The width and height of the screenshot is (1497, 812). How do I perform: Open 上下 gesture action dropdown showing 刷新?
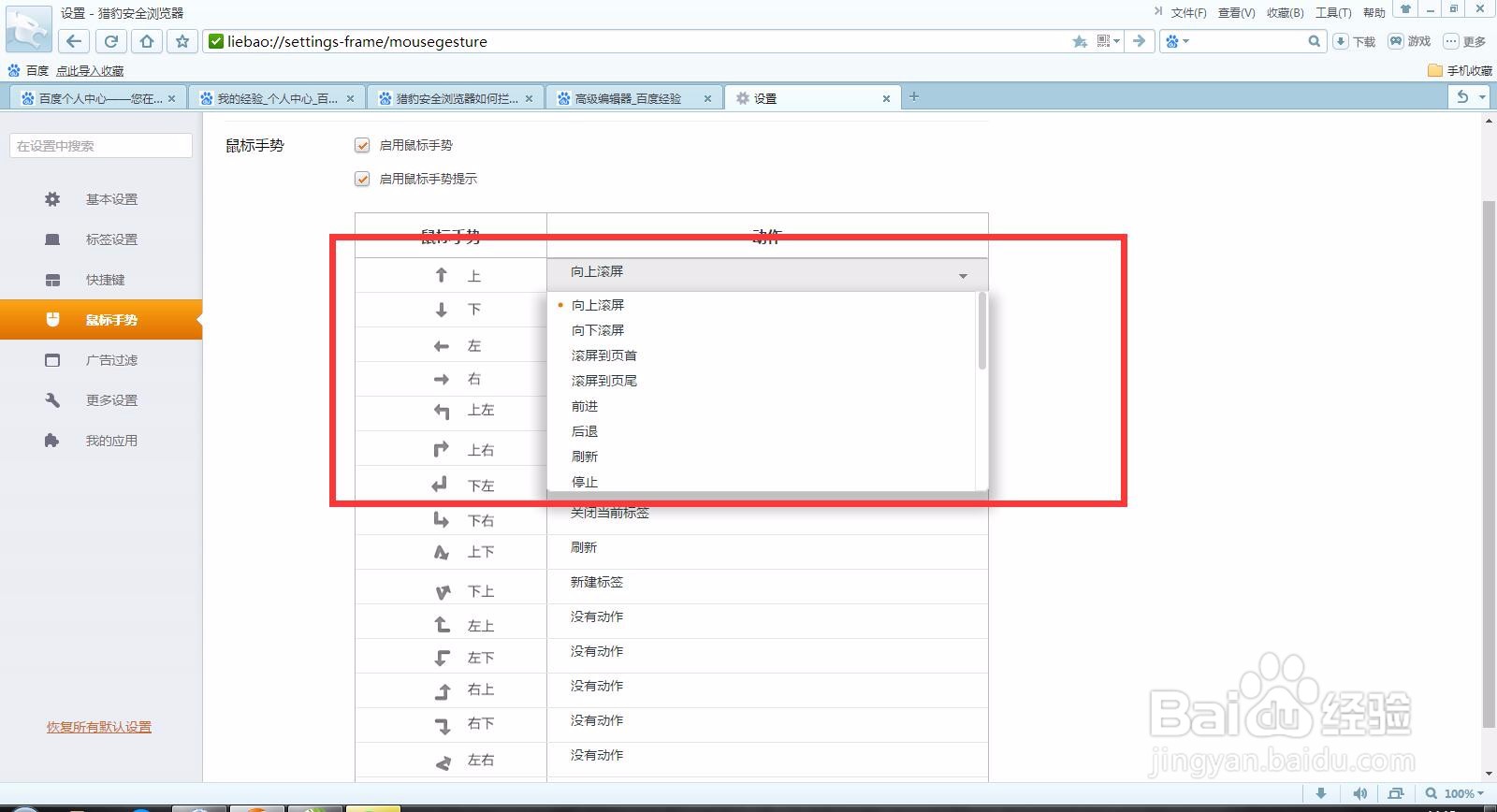[x=767, y=552]
